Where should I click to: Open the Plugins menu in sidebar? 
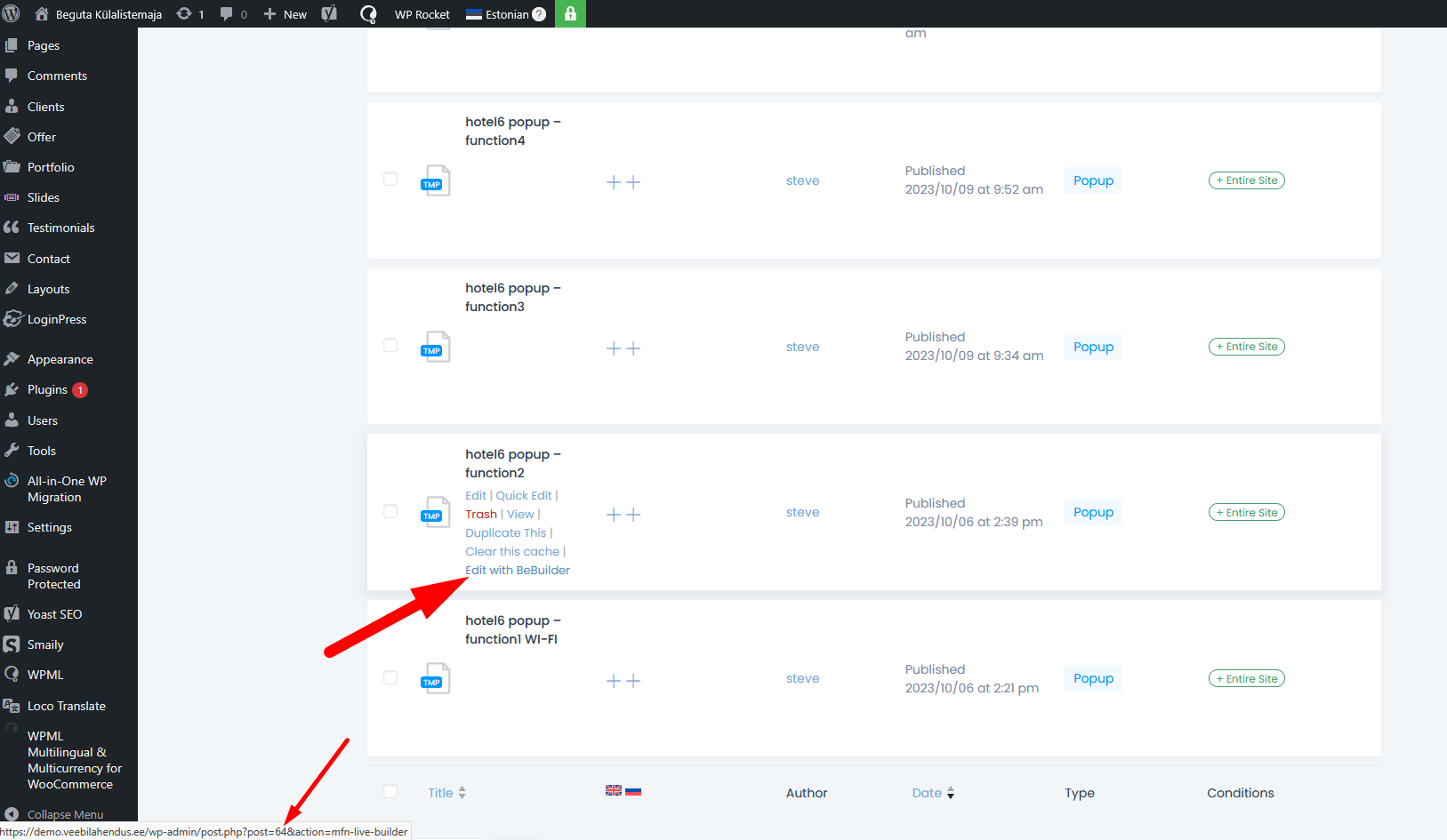pyautogui.click(x=47, y=389)
